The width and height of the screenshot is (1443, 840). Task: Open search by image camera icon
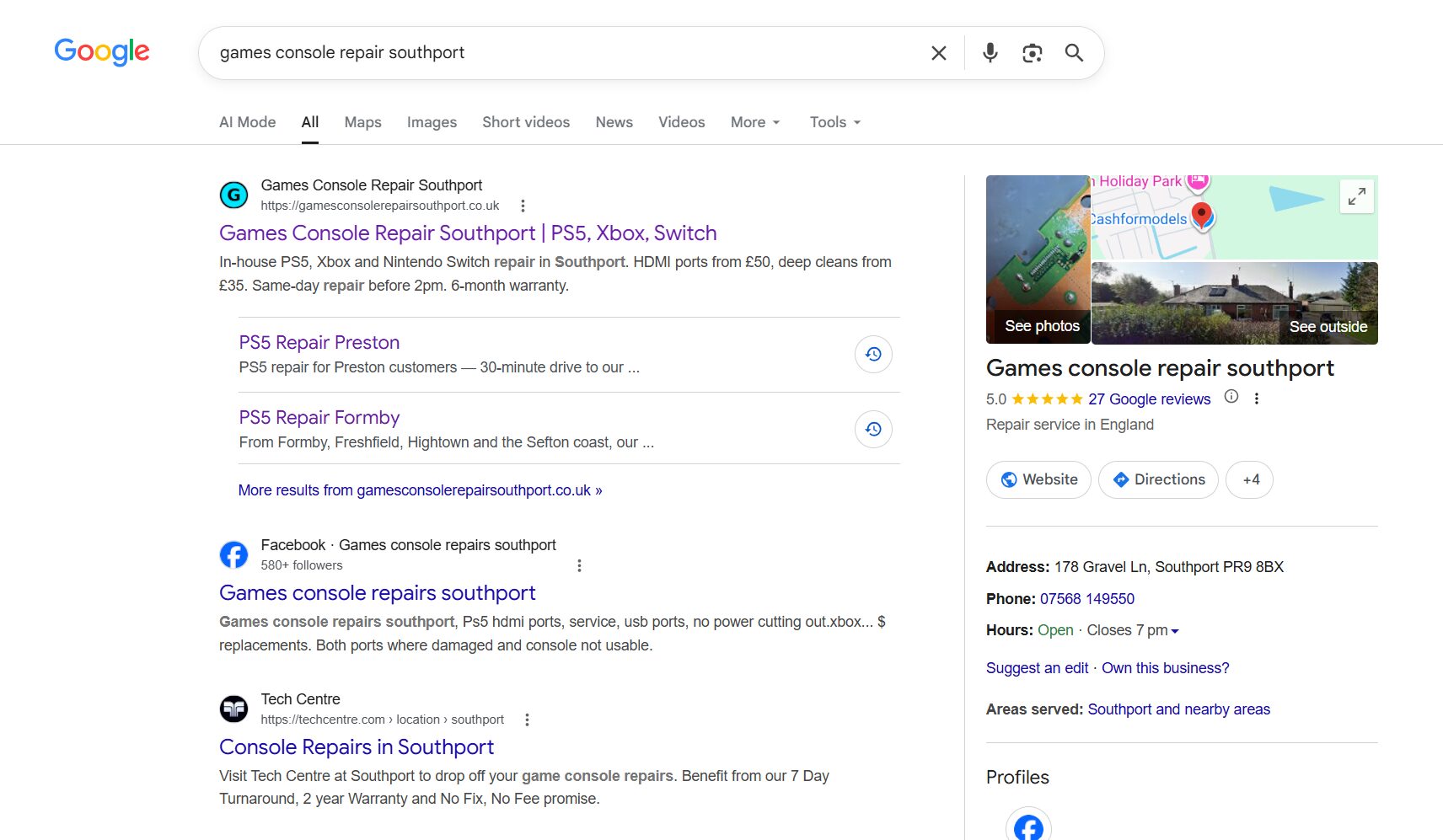coord(1033,53)
